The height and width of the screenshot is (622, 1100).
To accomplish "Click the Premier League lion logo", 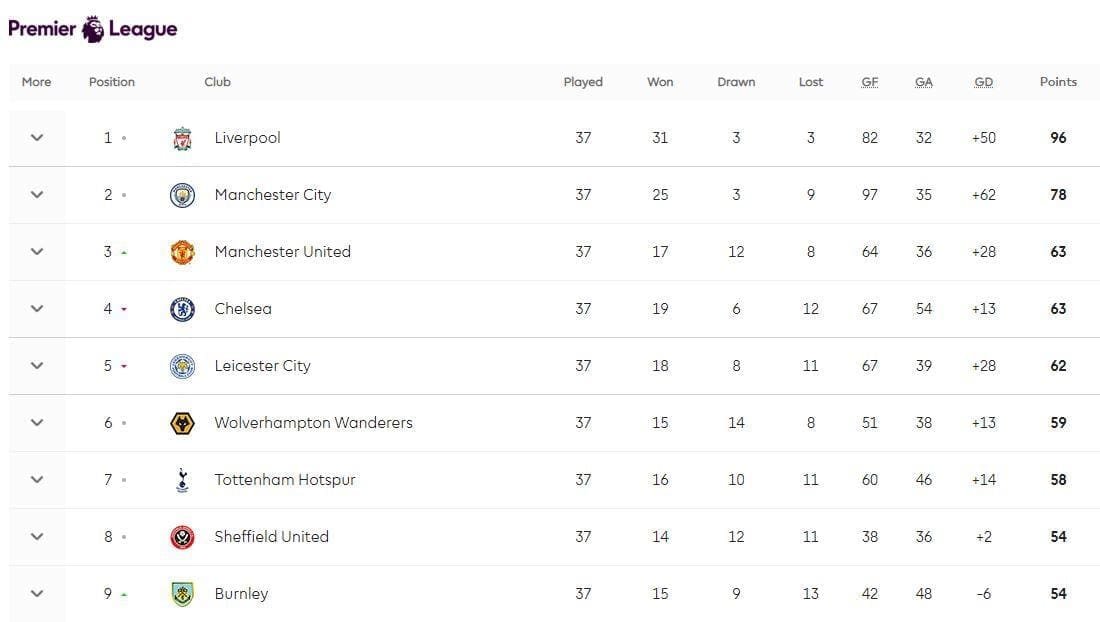I will [x=93, y=29].
